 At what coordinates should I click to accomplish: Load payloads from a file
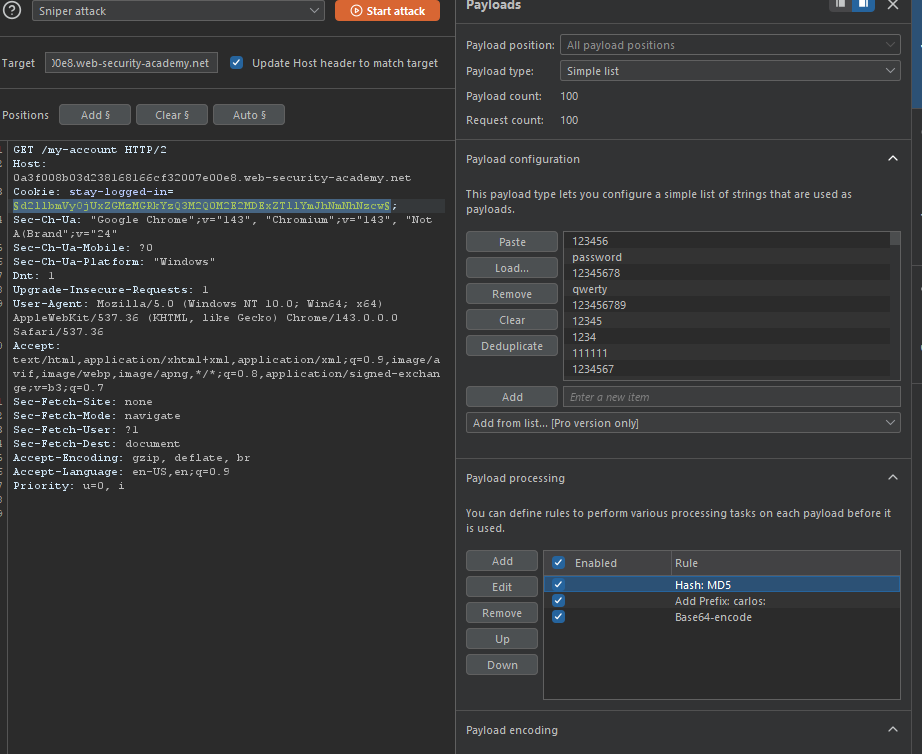(x=512, y=268)
